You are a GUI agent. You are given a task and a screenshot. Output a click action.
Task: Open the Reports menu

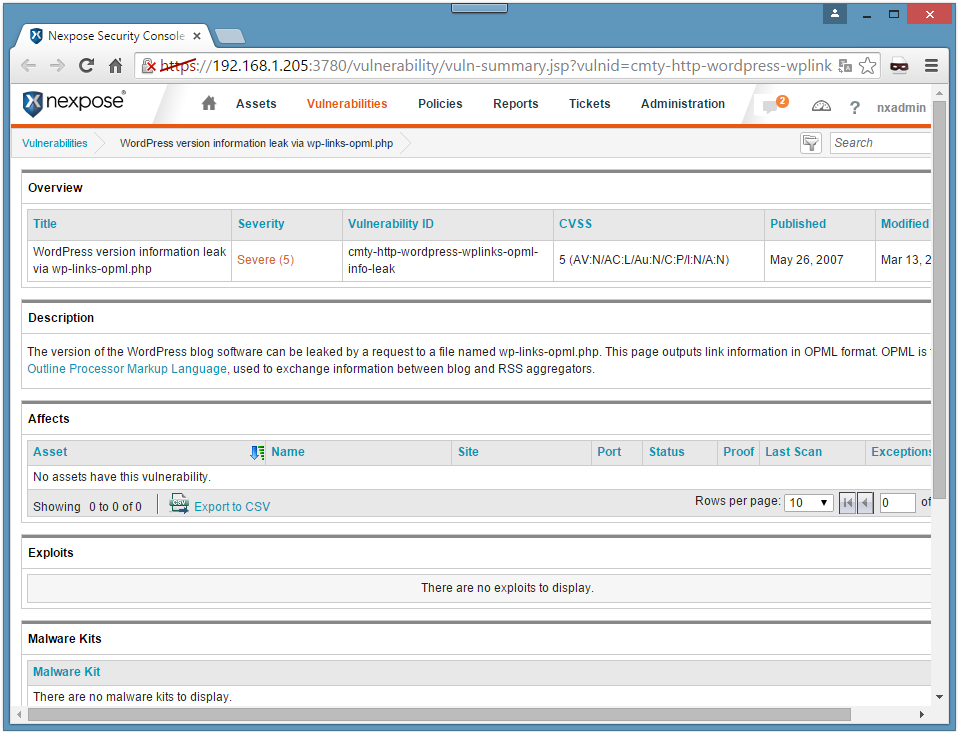coord(516,104)
